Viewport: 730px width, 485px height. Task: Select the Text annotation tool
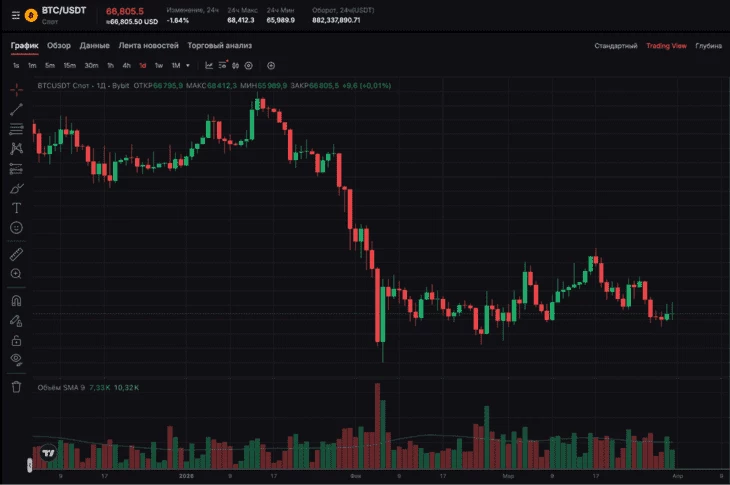pyautogui.click(x=16, y=208)
